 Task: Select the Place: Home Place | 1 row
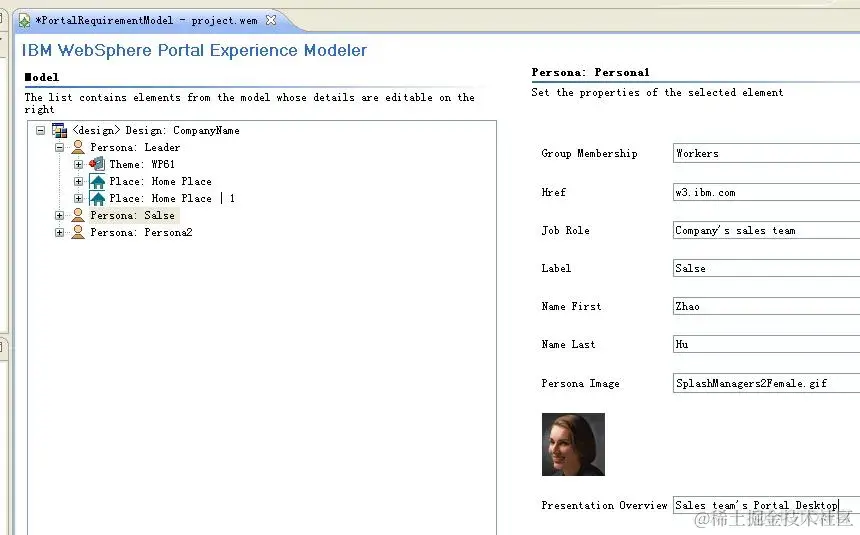coord(172,199)
